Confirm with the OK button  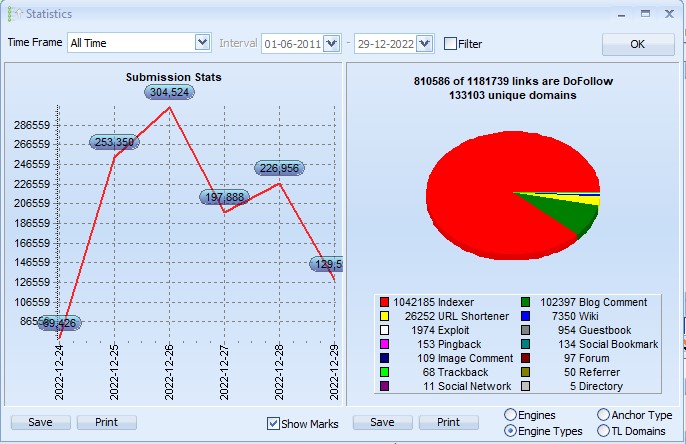[x=638, y=44]
